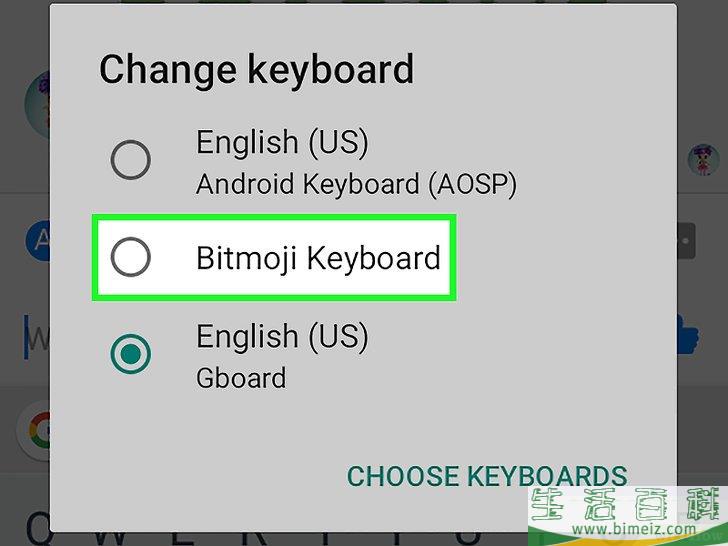Tap the blue thumbs-up like icon

point(688,334)
